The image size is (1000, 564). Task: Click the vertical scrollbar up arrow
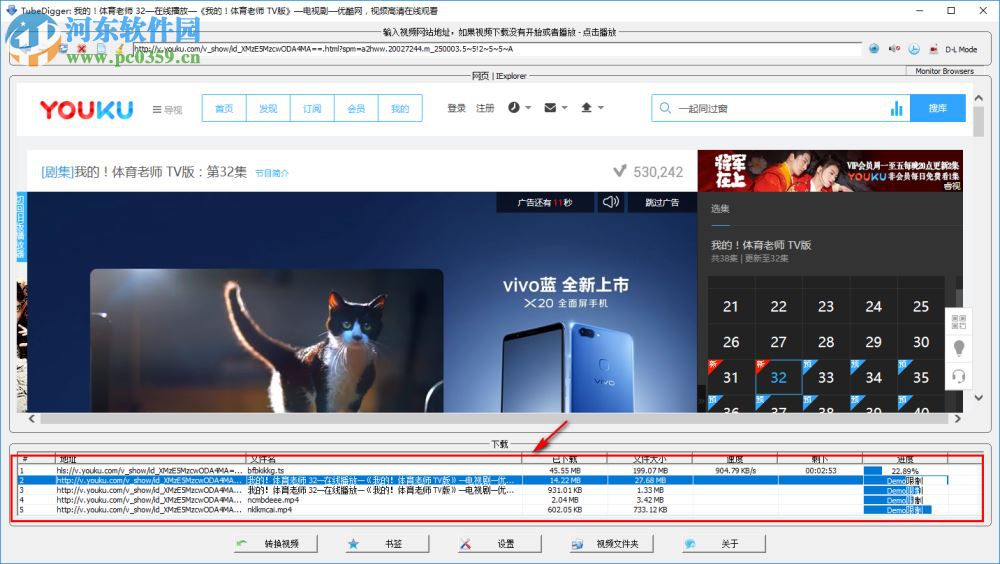pyautogui.click(x=979, y=98)
